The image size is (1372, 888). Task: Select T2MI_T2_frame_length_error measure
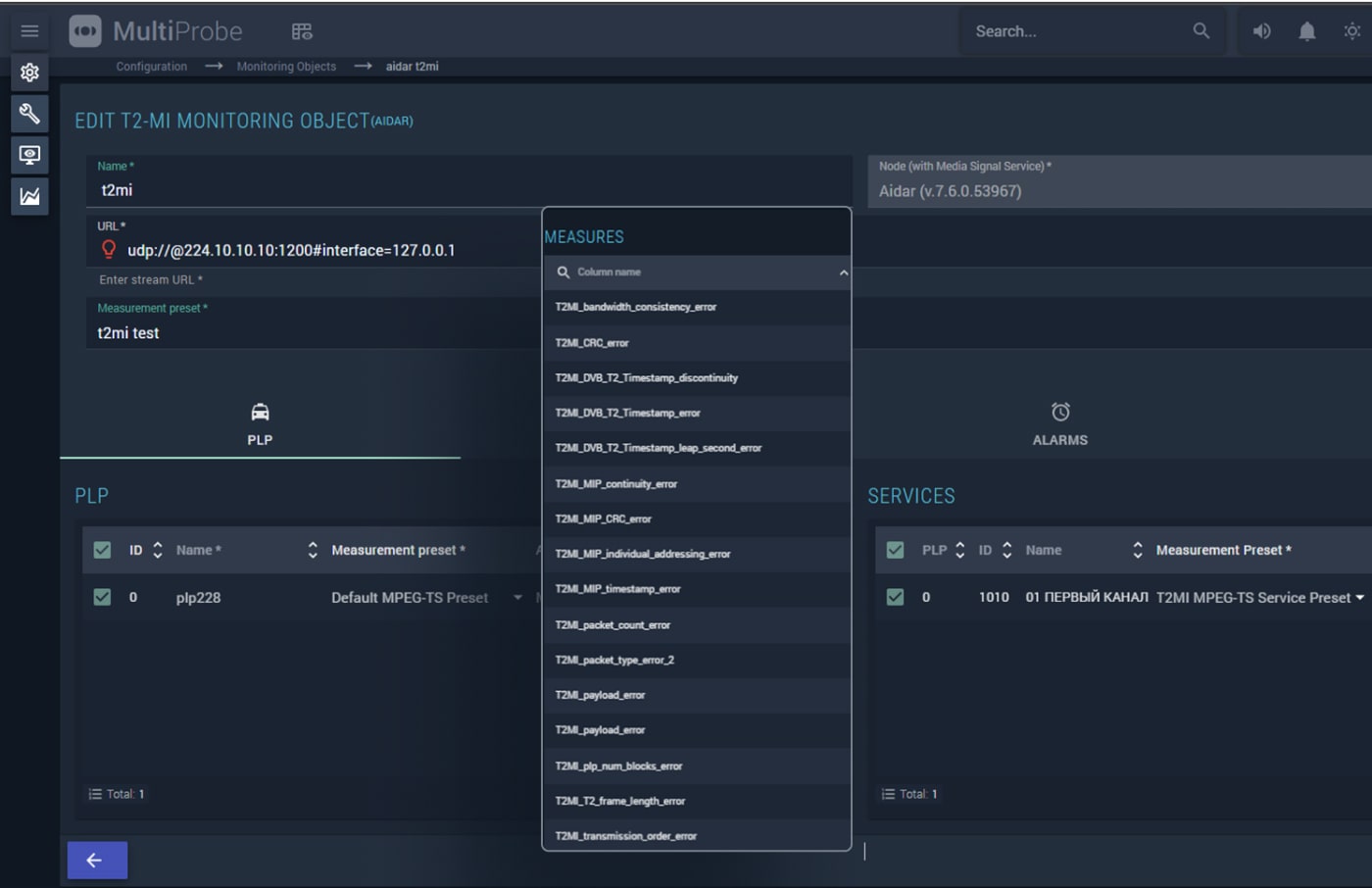coord(697,801)
